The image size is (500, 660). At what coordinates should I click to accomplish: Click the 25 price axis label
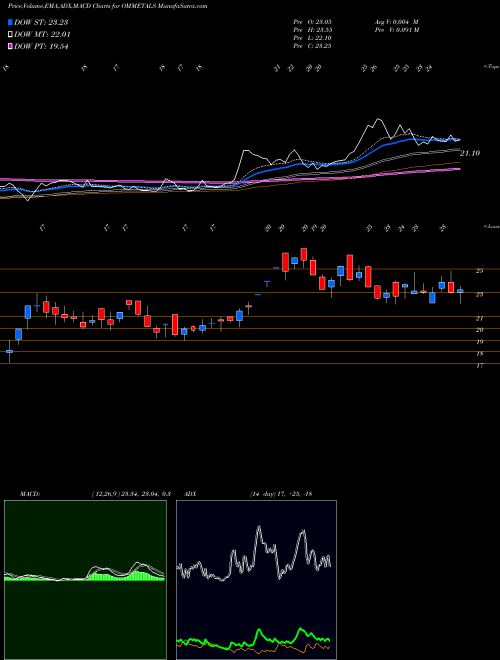479,271
